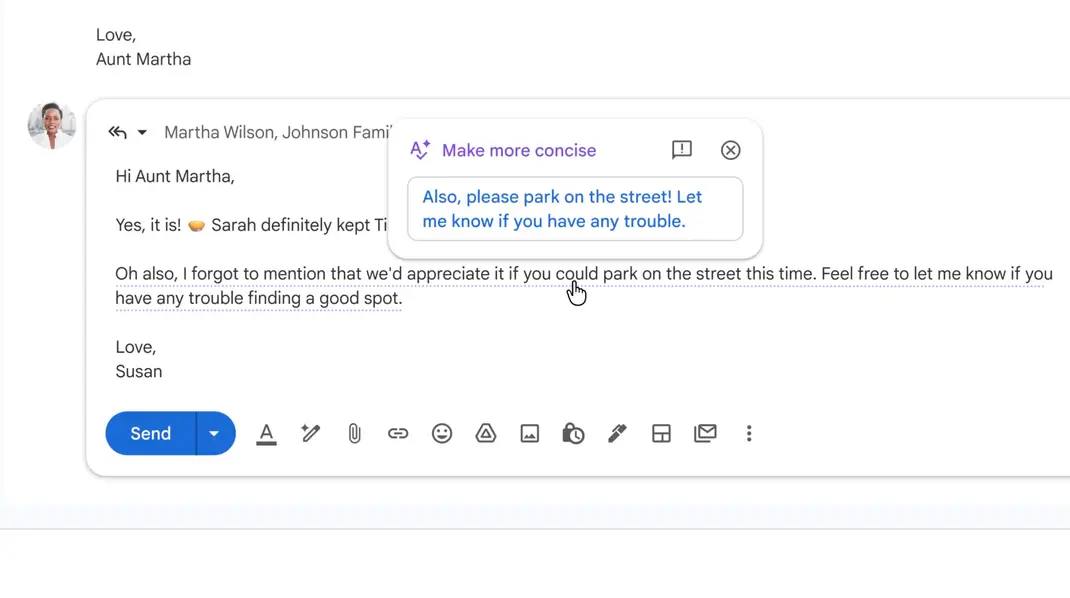Report feedback on the Gemini suggestion

[x=681, y=150]
